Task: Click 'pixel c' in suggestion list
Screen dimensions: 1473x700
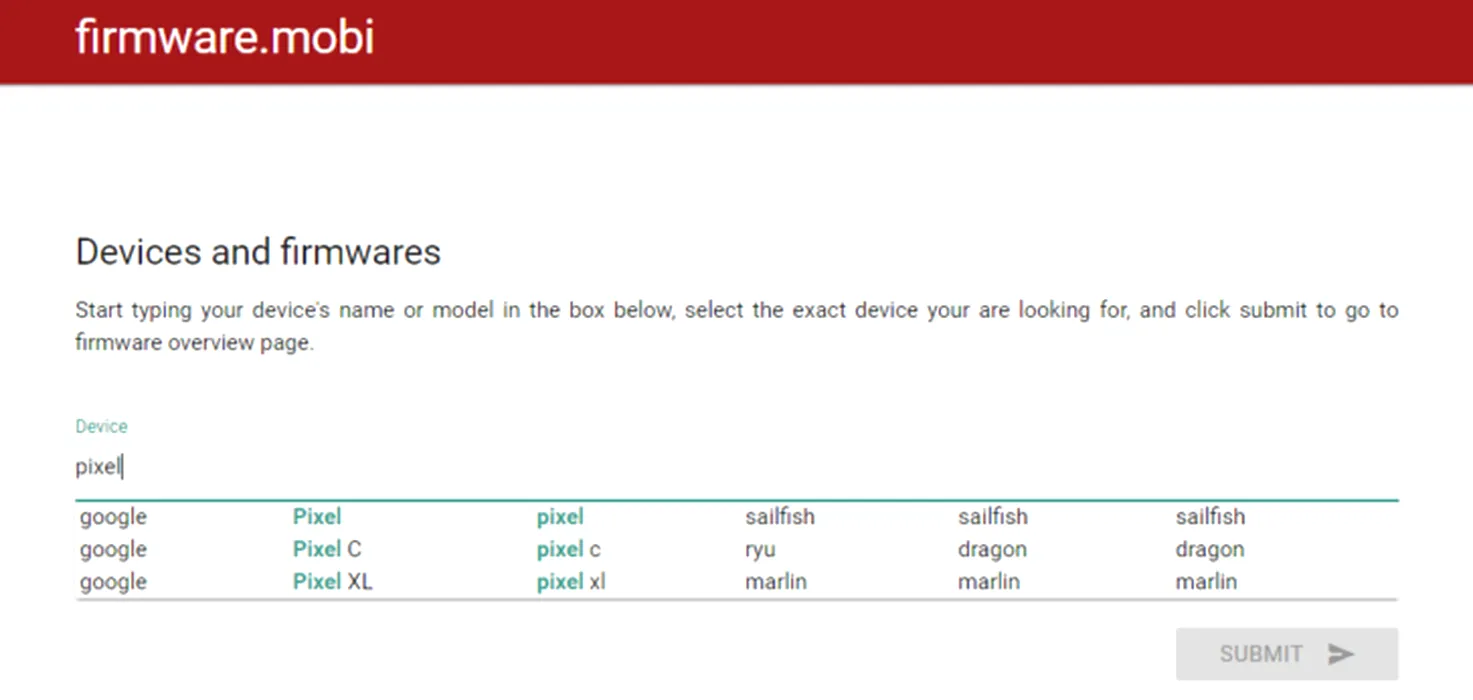Action: pyautogui.click(x=568, y=550)
